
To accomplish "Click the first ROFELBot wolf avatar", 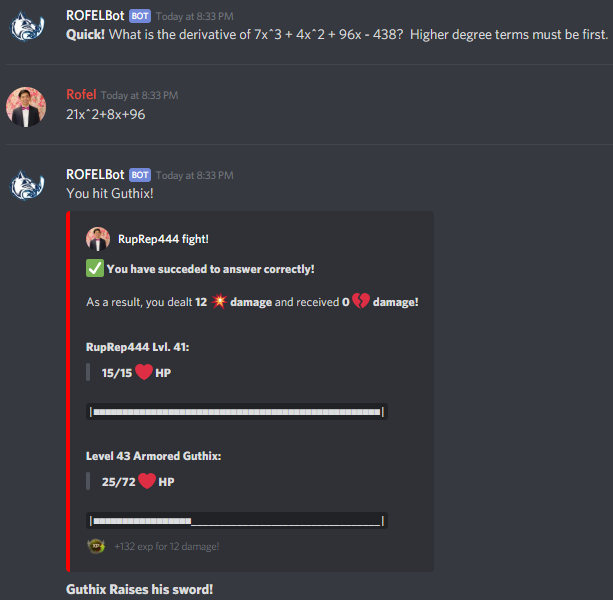I will pos(27,27).
